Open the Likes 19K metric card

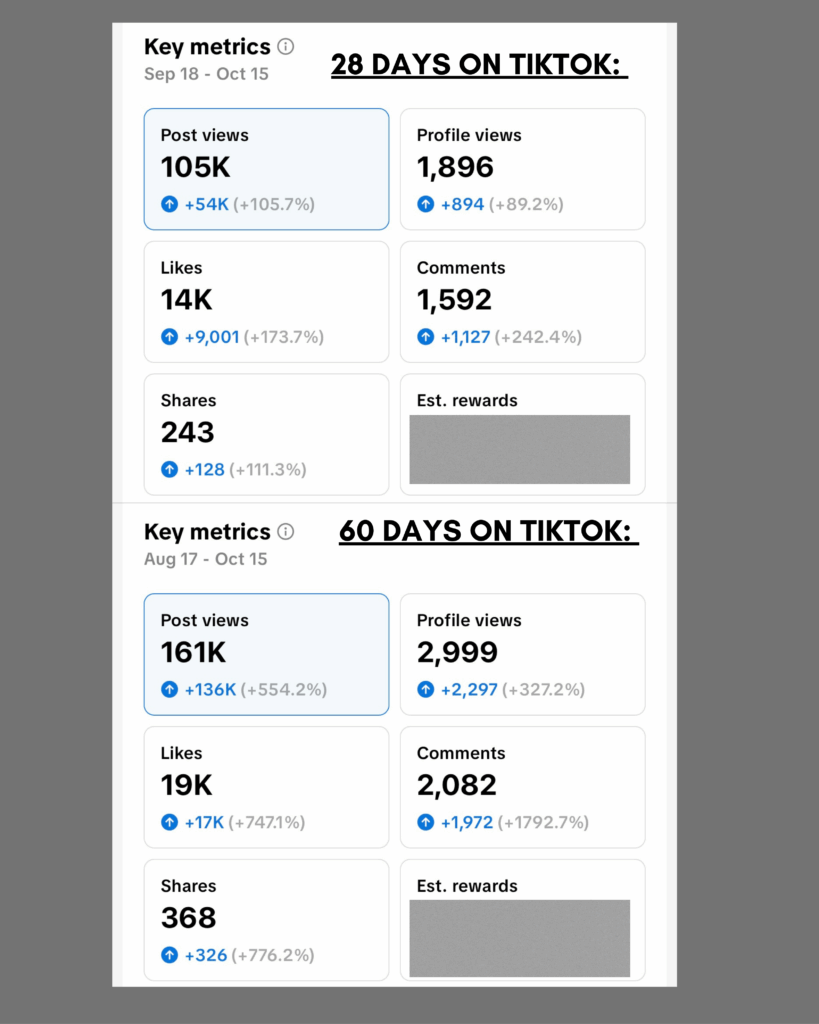click(x=266, y=787)
